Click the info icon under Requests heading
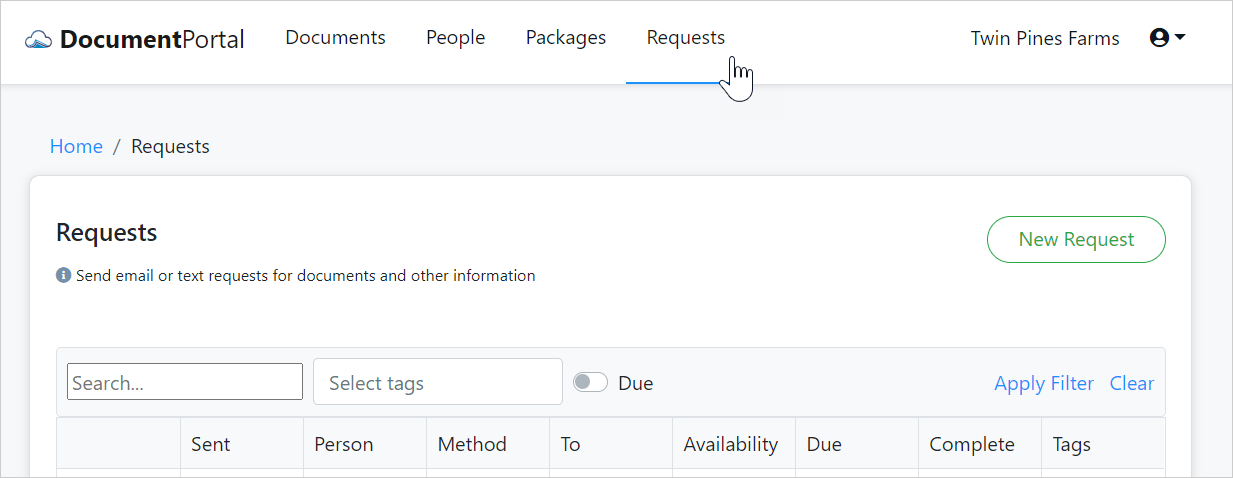1233x478 pixels. 63,275
